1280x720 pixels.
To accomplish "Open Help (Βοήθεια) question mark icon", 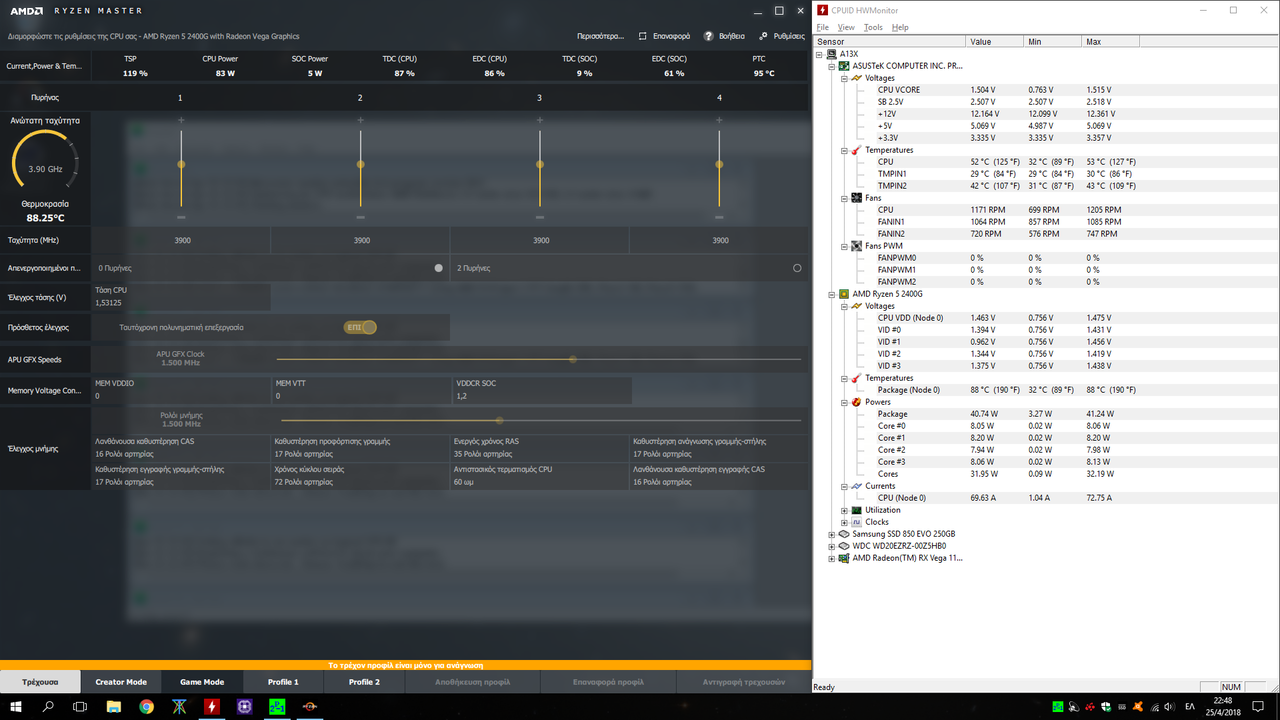I will tap(709, 36).
